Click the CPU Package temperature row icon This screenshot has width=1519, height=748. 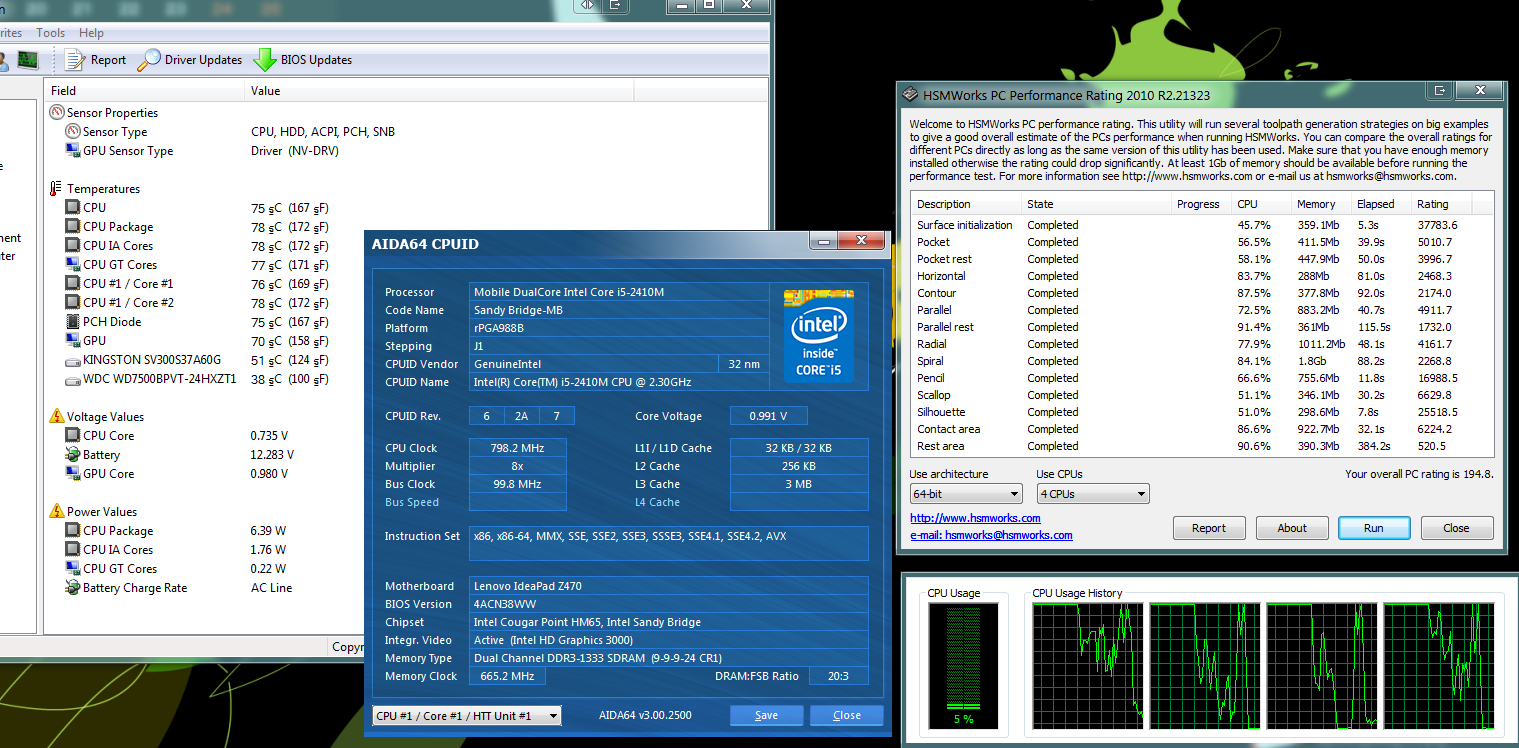click(73, 227)
